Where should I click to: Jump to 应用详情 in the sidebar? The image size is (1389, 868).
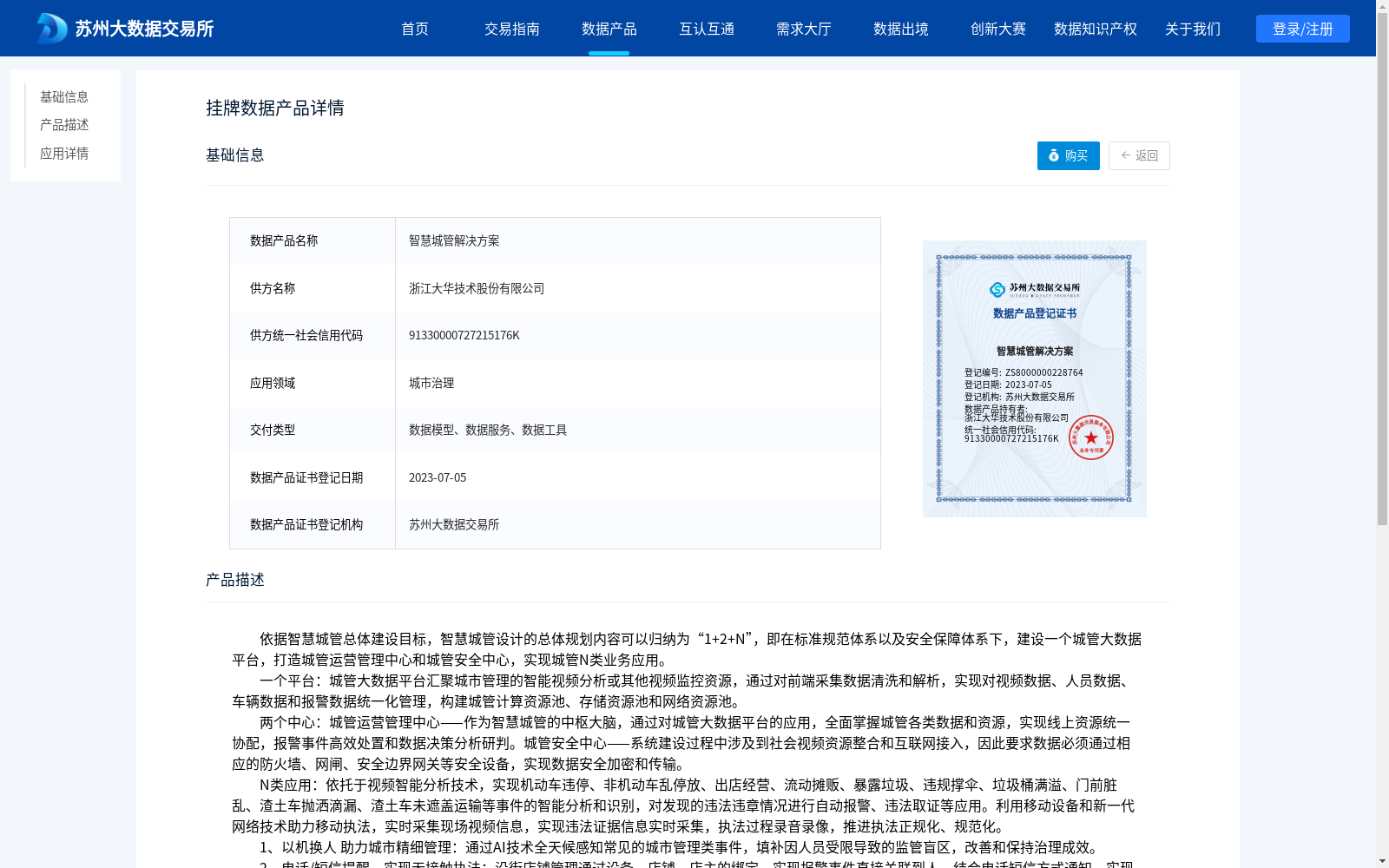pos(64,154)
